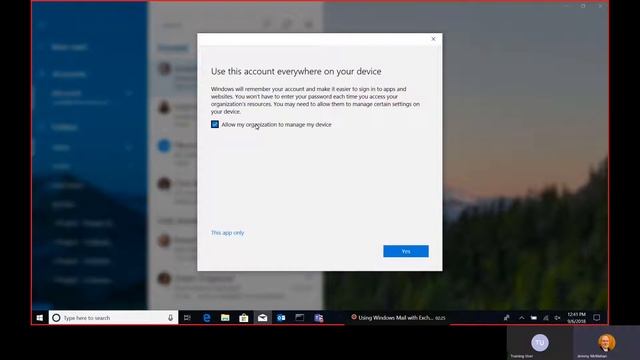Click the Type here to search box
The height and width of the screenshot is (360, 640).
click(x=113, y=318)
